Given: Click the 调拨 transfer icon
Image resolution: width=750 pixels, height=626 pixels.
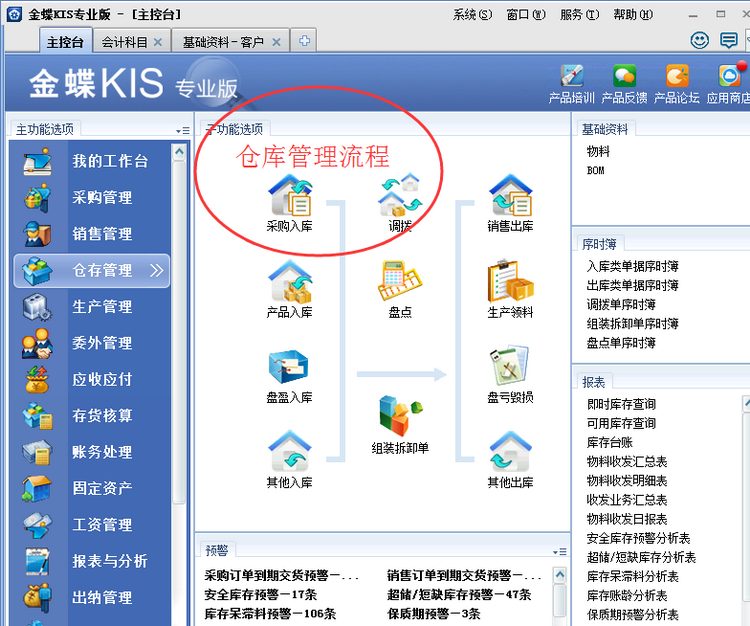Looking at the screenshot, I should point(399,196).
